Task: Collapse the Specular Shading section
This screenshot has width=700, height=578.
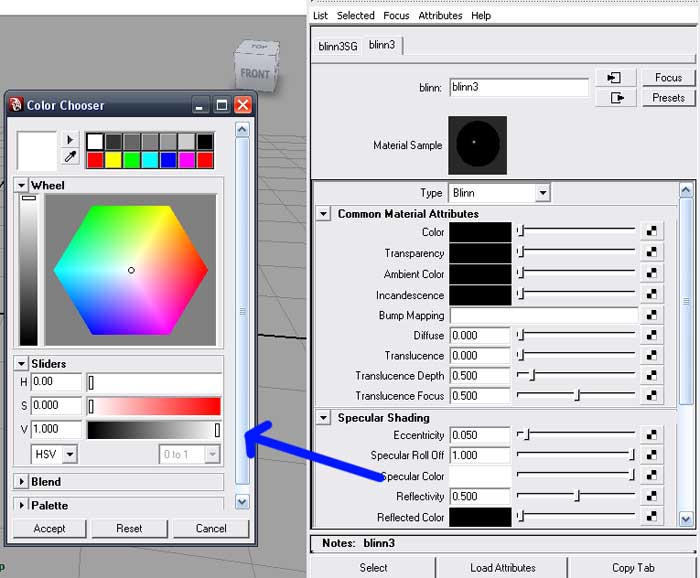Action: (x=323, y=418)
